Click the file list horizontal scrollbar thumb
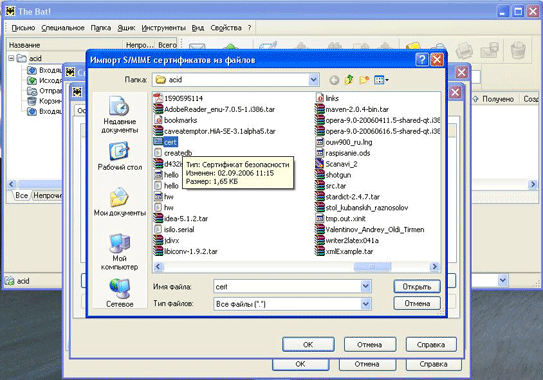This screenshot has width=543, height=380. click(372, 266)
